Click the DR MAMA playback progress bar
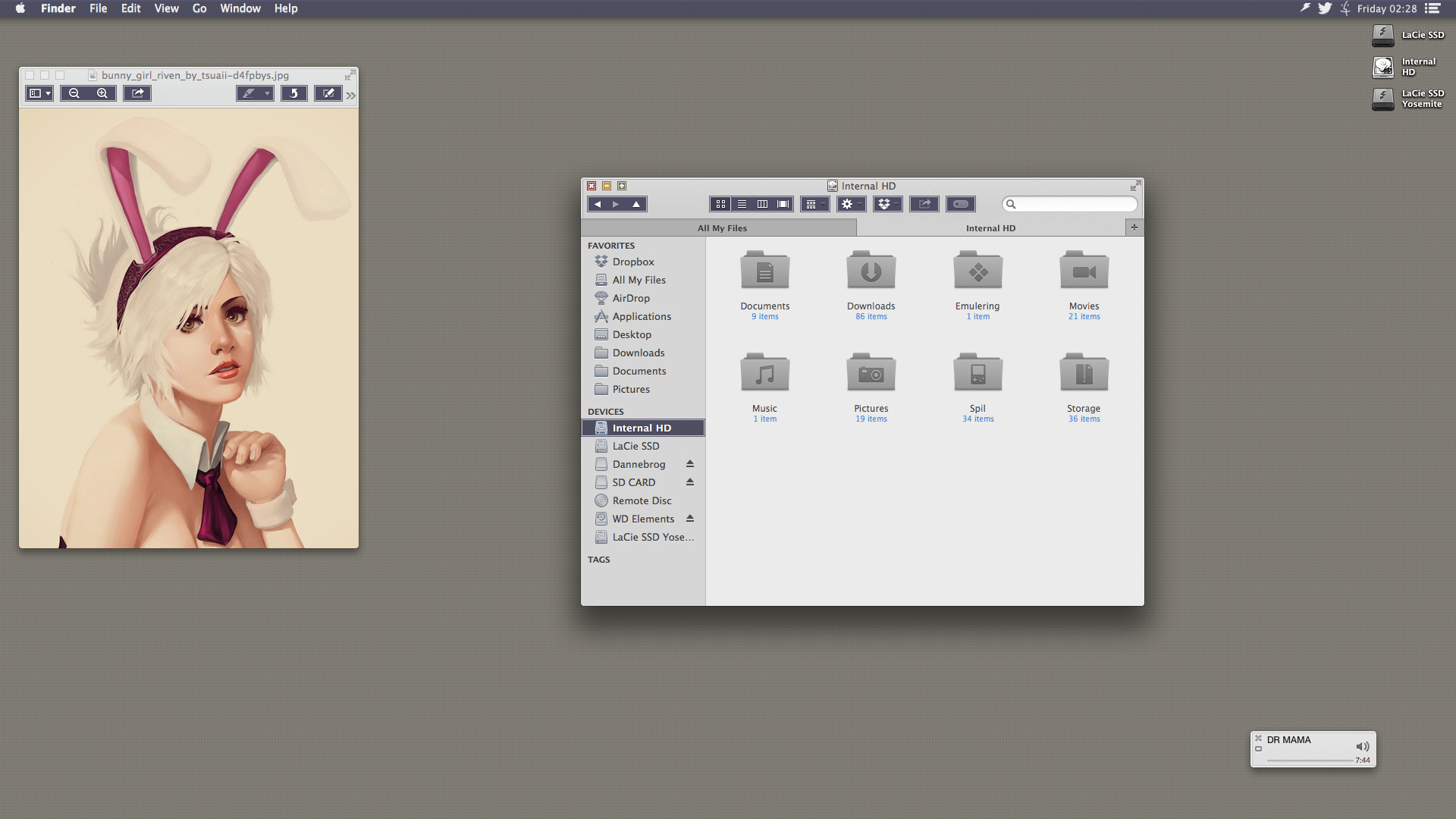This screenshot has width=1456, height=819. 1310,760
